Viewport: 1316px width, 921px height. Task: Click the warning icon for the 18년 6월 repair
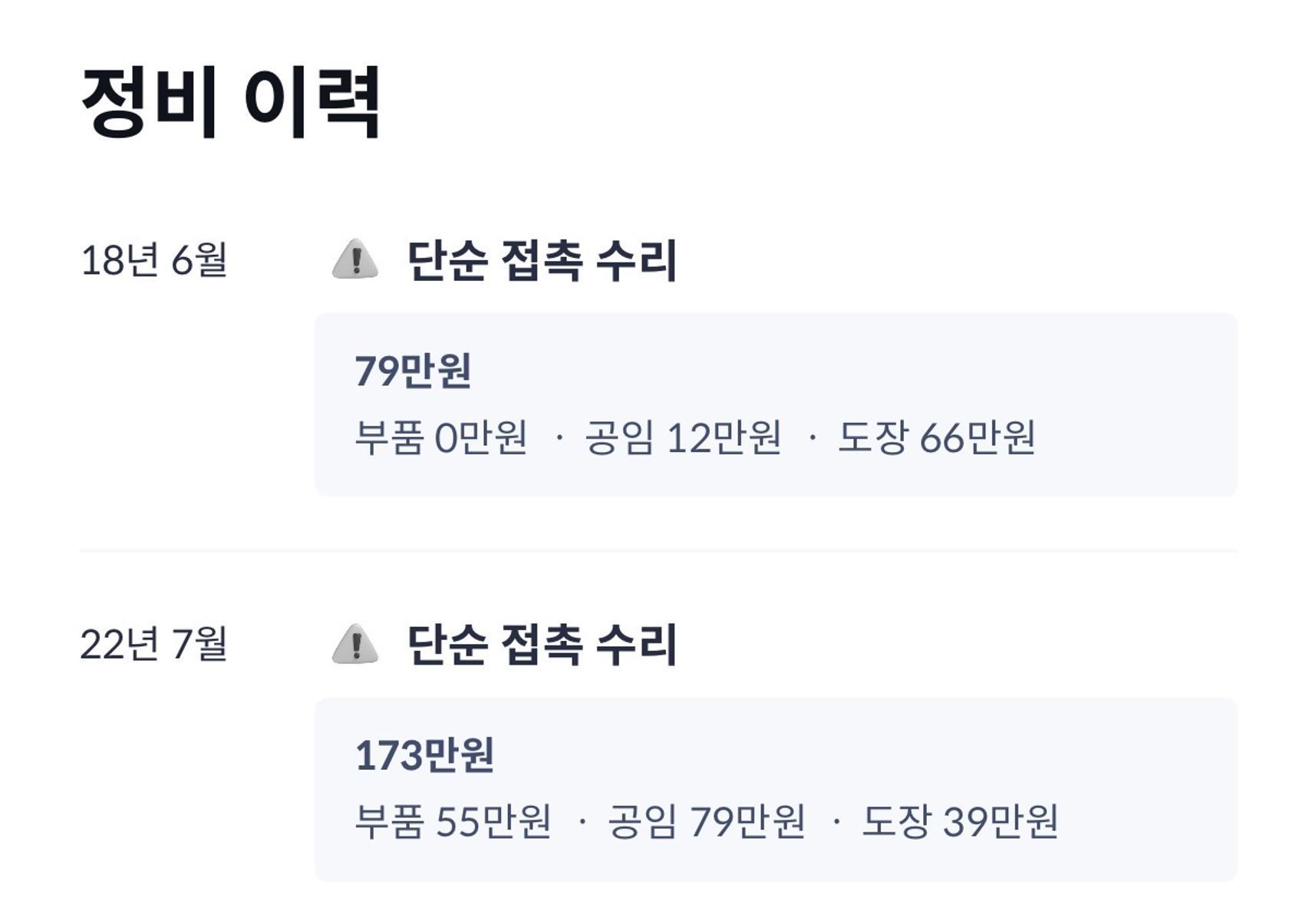(355, 259)
